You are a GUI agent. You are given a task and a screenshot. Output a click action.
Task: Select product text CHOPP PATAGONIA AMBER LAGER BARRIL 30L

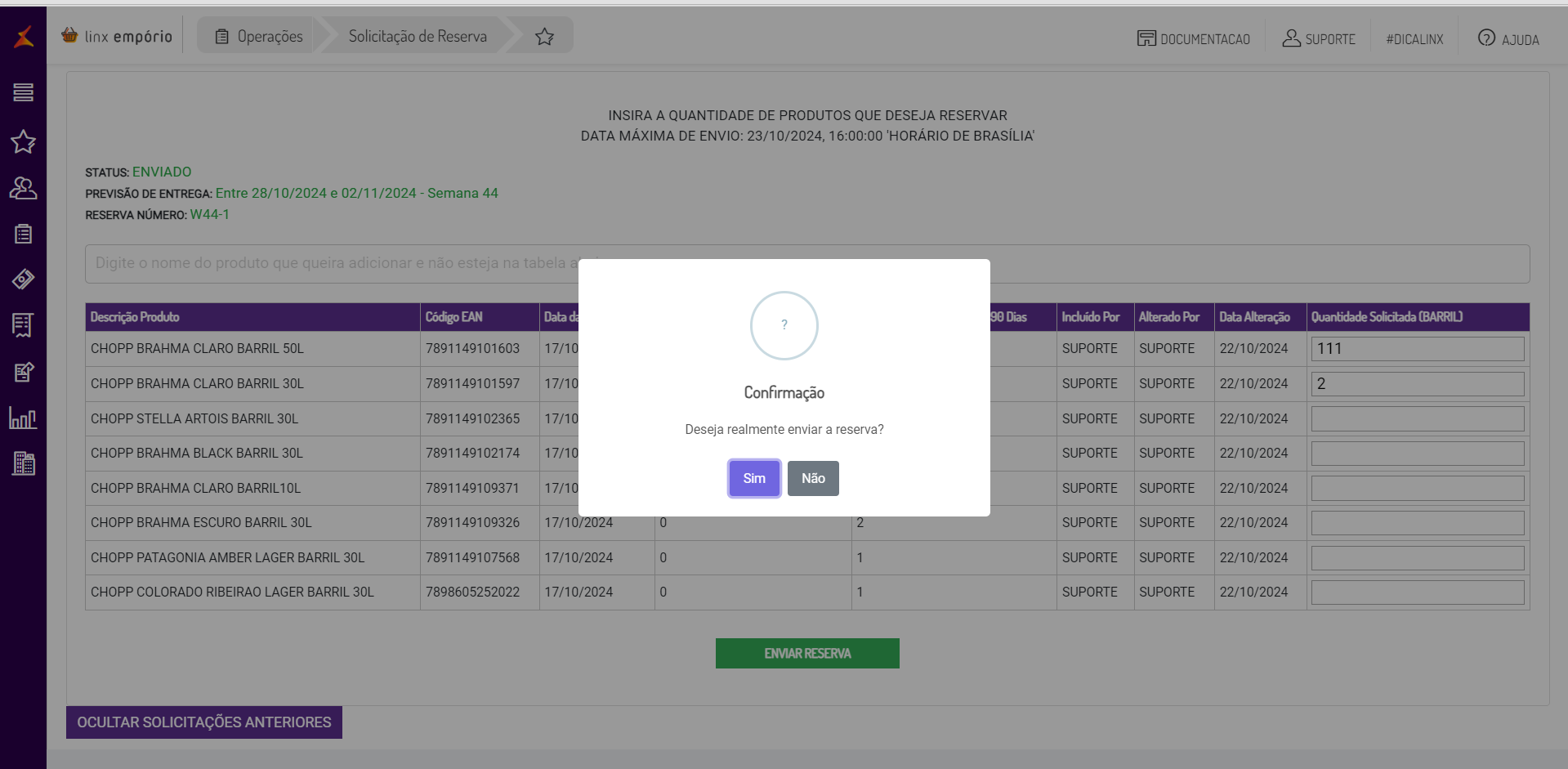[227, 557]
